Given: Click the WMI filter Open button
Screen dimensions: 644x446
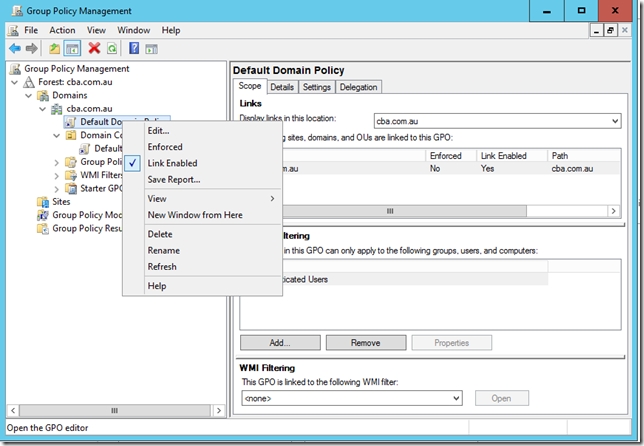Looking at the screenshot, I should tap(501, 398).
